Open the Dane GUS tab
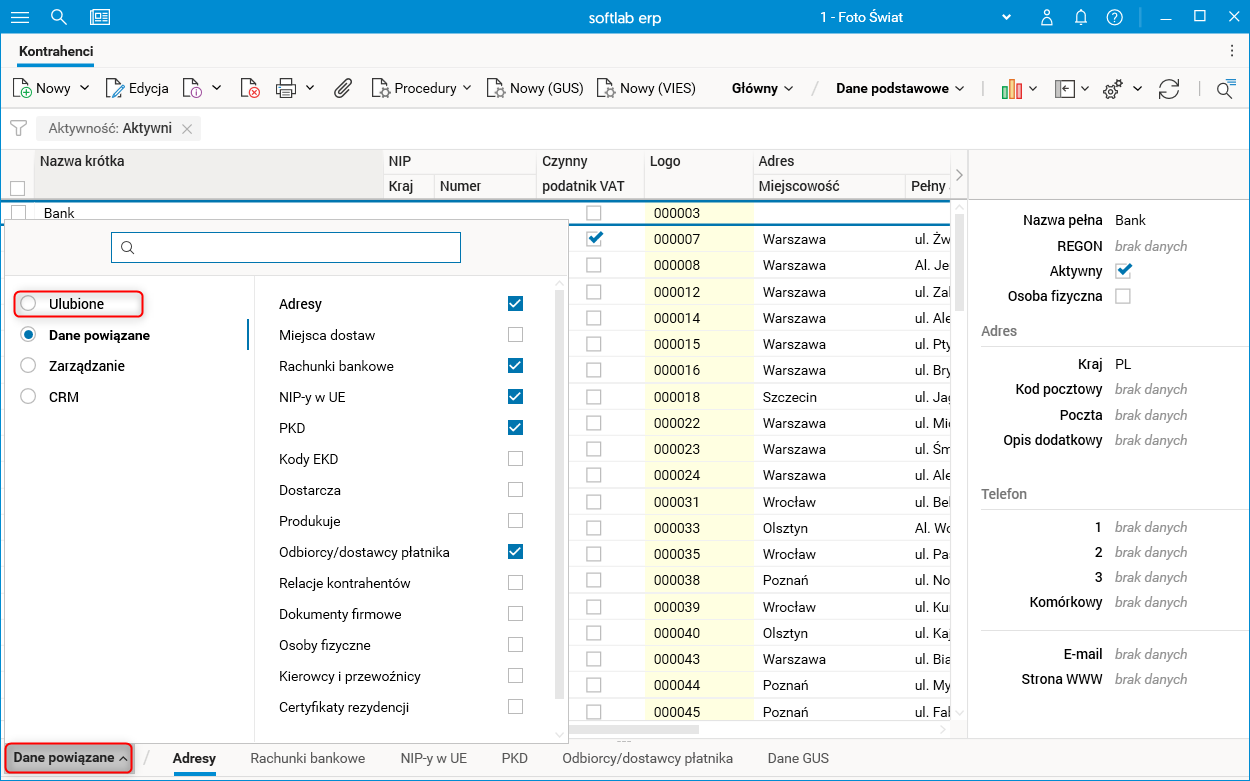 798,758
